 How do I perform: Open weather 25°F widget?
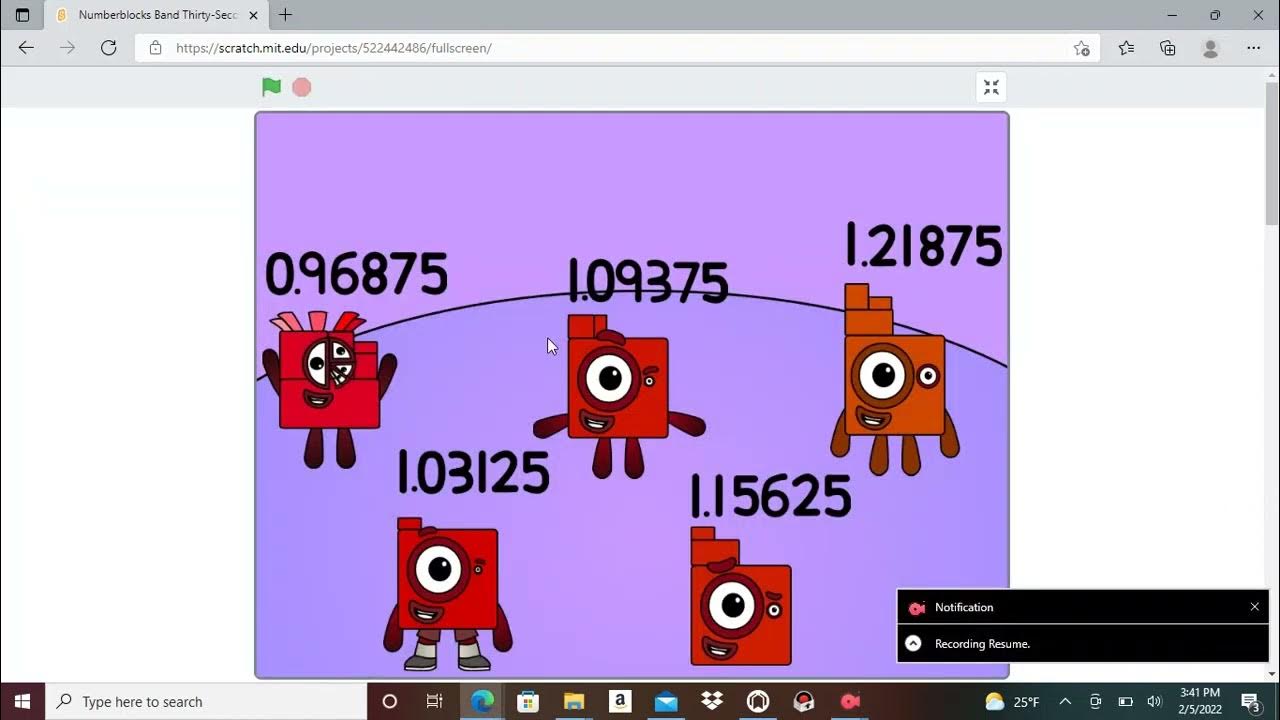[x=1012, y=701]
